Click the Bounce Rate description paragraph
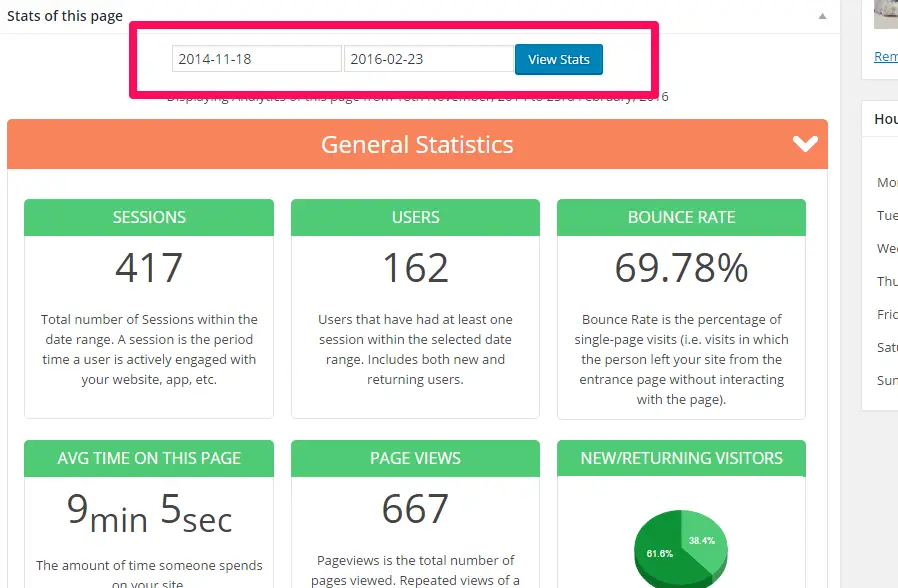Image resolution: width=898 pixels, height=588 pixels. point(681,359)
